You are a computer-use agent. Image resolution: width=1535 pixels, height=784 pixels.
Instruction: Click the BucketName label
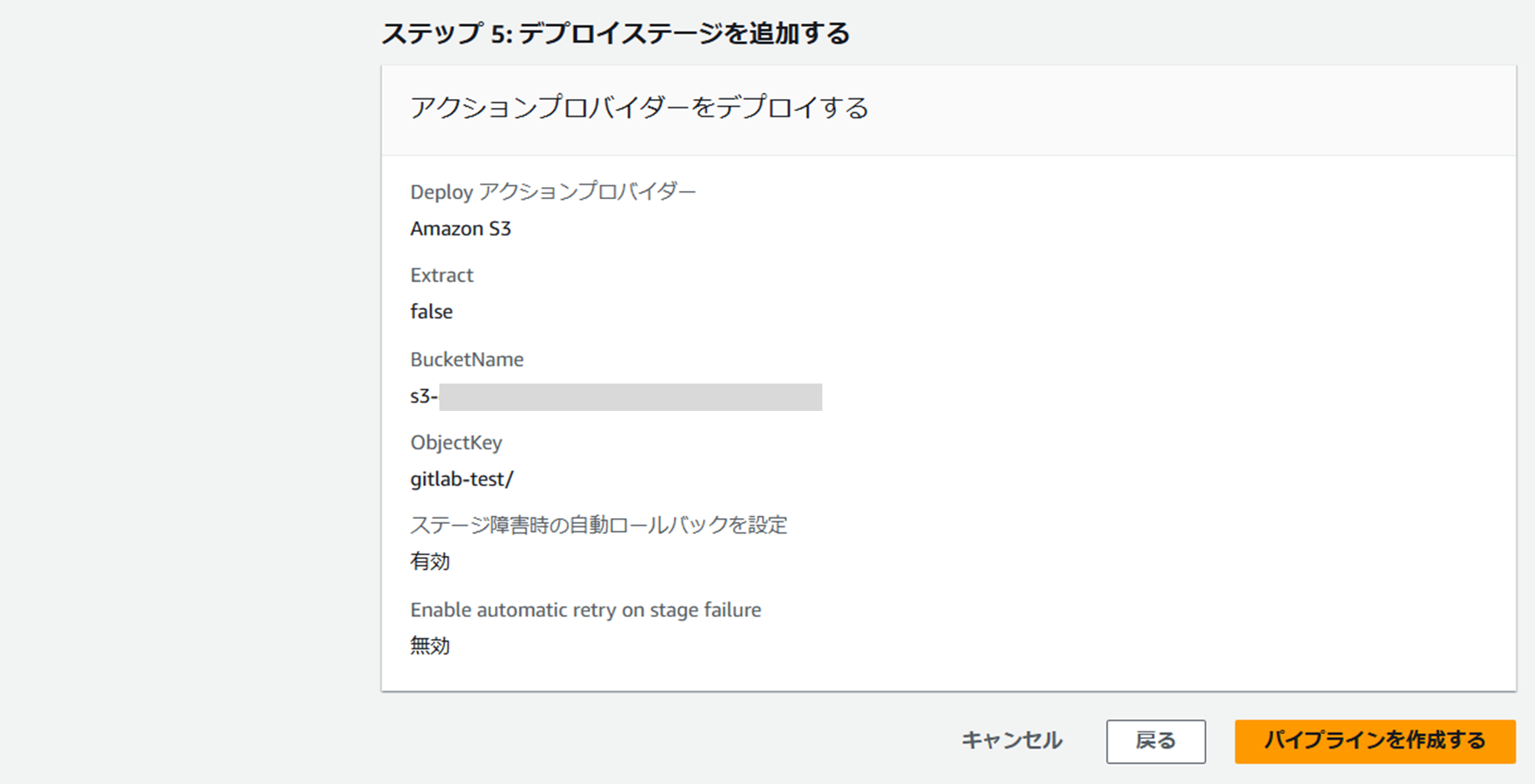pyautogui.click(x=467, y=359)
